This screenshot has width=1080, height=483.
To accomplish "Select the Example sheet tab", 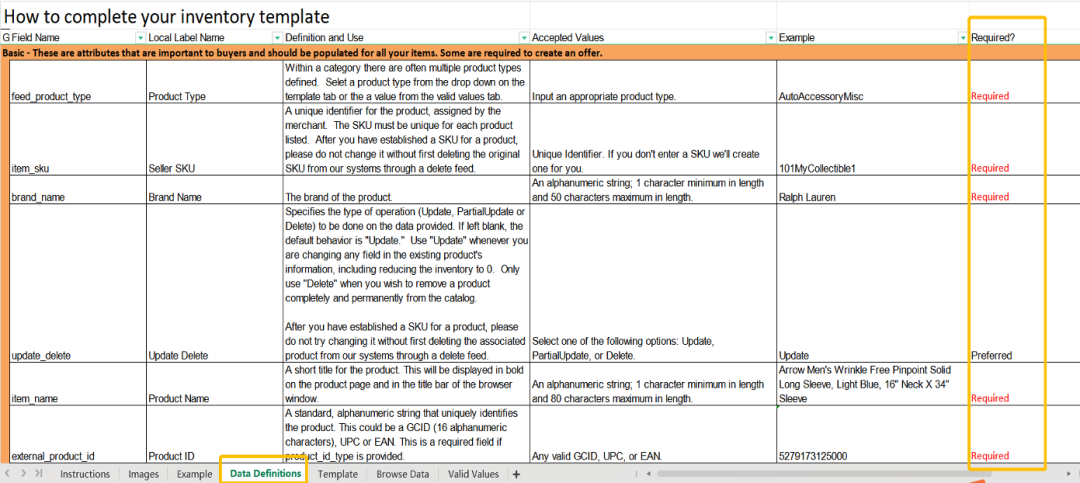I will [x=194, y=474].
